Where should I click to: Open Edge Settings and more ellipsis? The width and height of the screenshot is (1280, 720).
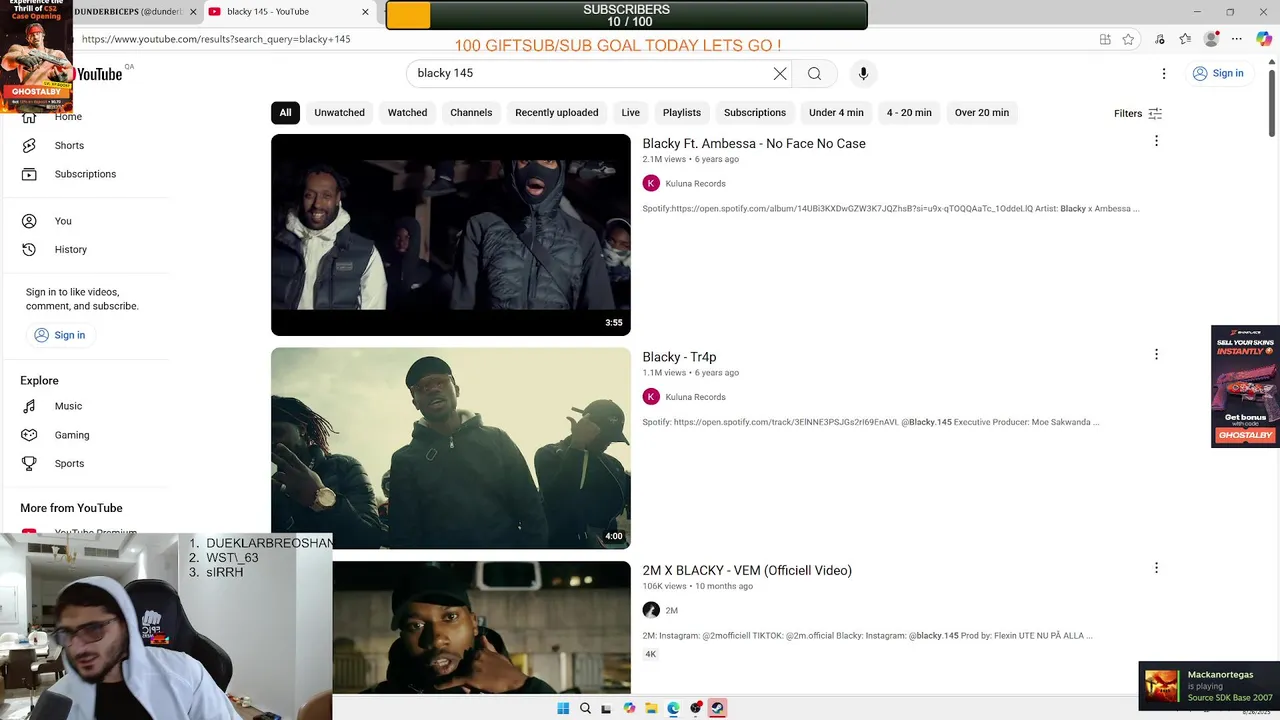[x=1237, y=39]
